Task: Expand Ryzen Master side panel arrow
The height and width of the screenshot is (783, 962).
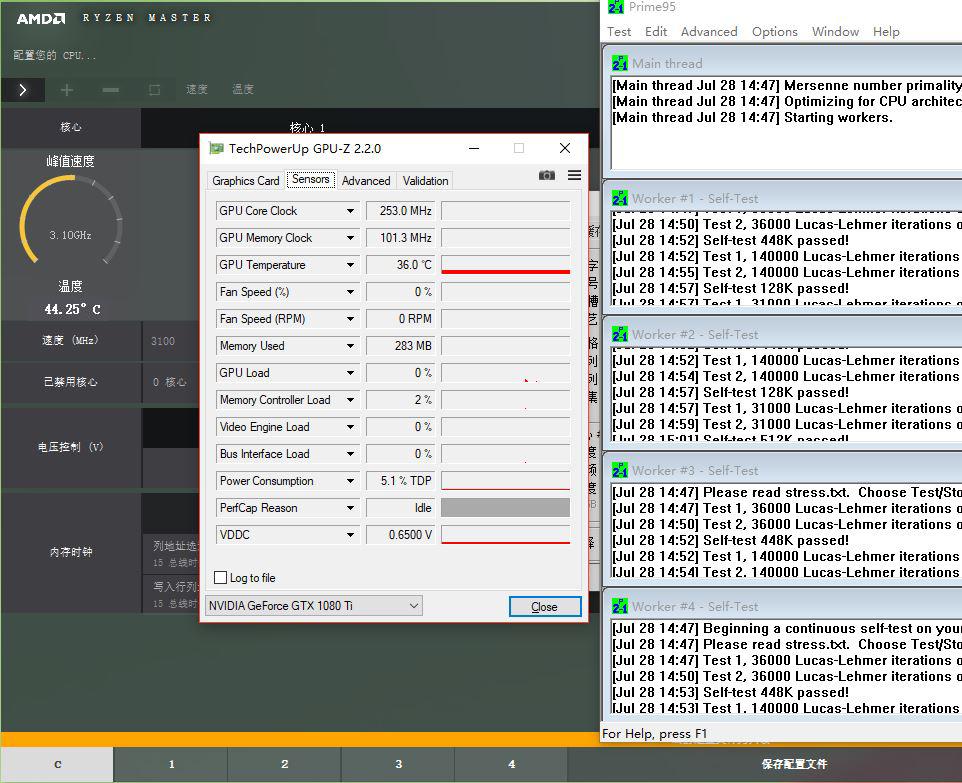Action: click(x=23, y=90)
